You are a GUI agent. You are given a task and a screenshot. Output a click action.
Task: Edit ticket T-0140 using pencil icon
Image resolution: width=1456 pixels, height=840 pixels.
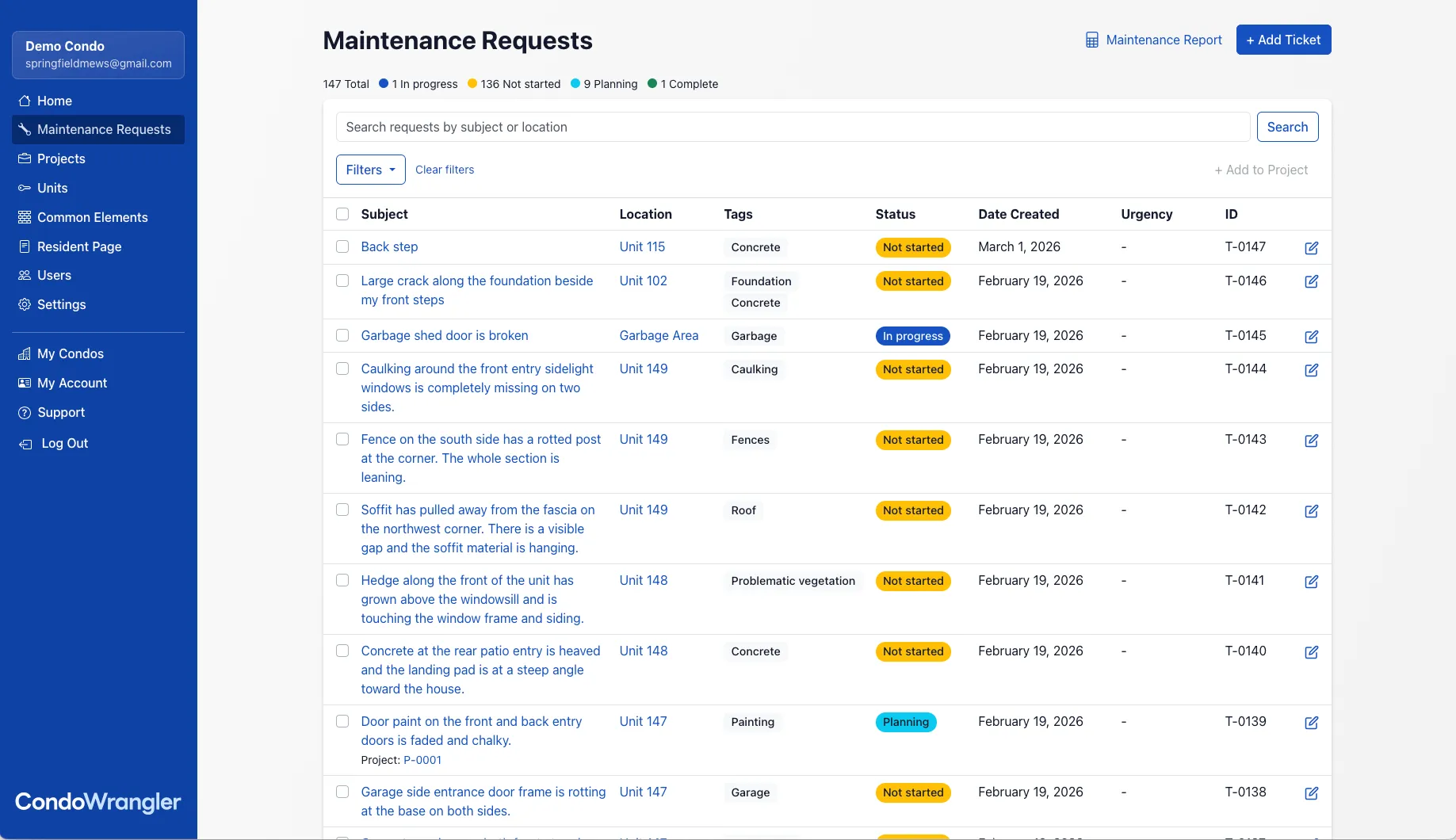click(x=1312, y=652)
